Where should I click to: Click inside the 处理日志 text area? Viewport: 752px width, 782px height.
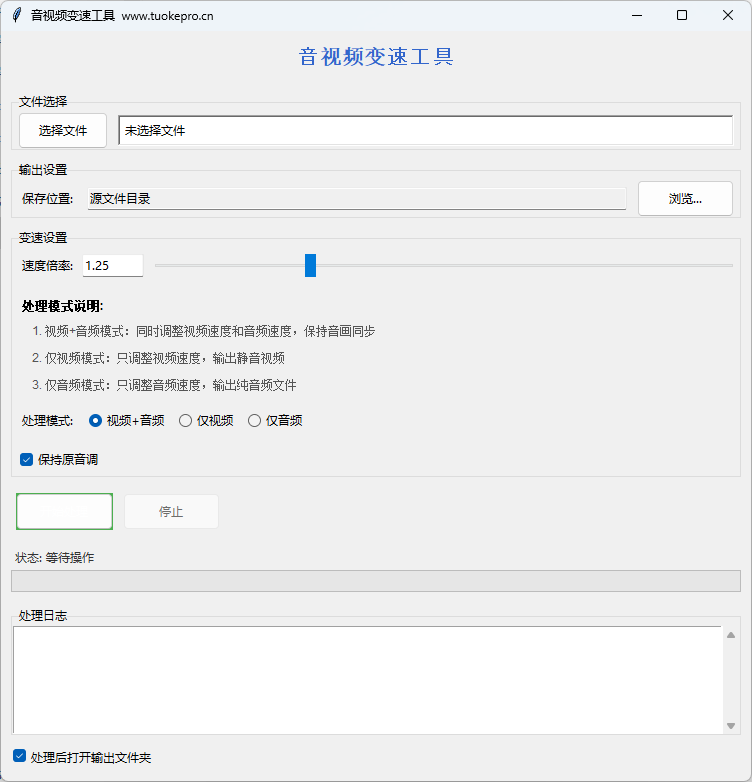click(366, 680)
